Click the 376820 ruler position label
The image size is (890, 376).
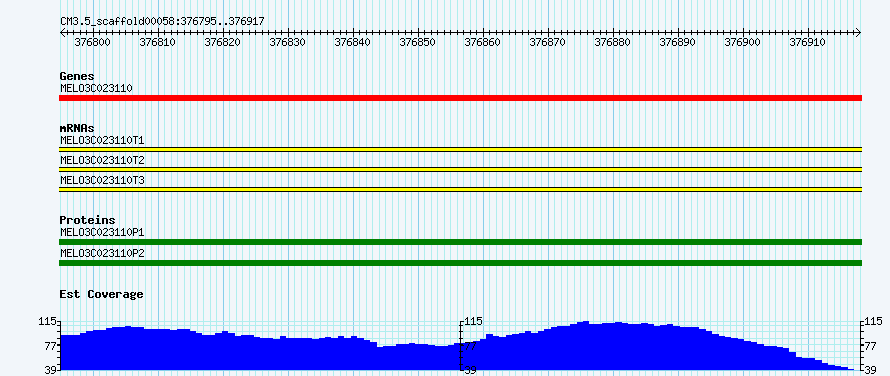[223, 42]
